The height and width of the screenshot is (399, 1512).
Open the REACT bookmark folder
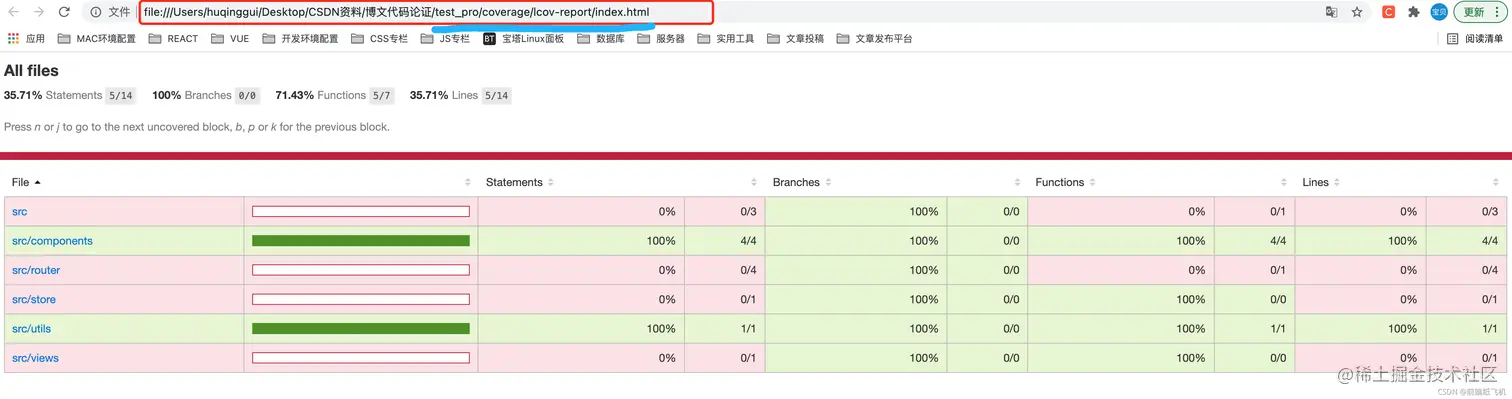173,39
